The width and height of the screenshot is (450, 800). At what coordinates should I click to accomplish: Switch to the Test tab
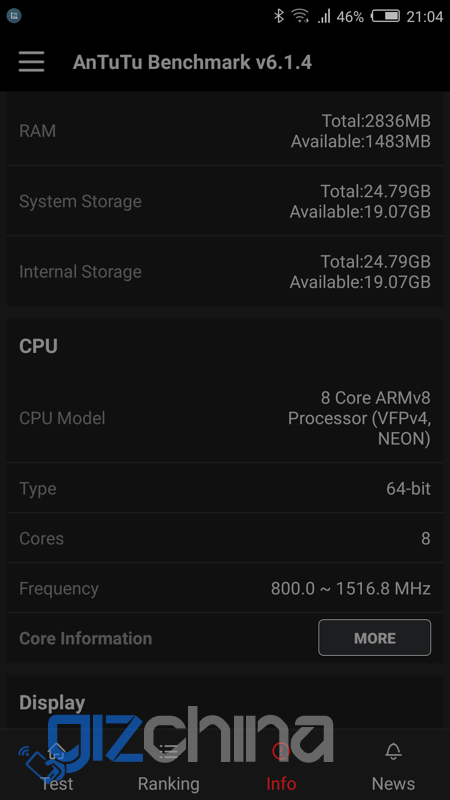tap(57, 766)
